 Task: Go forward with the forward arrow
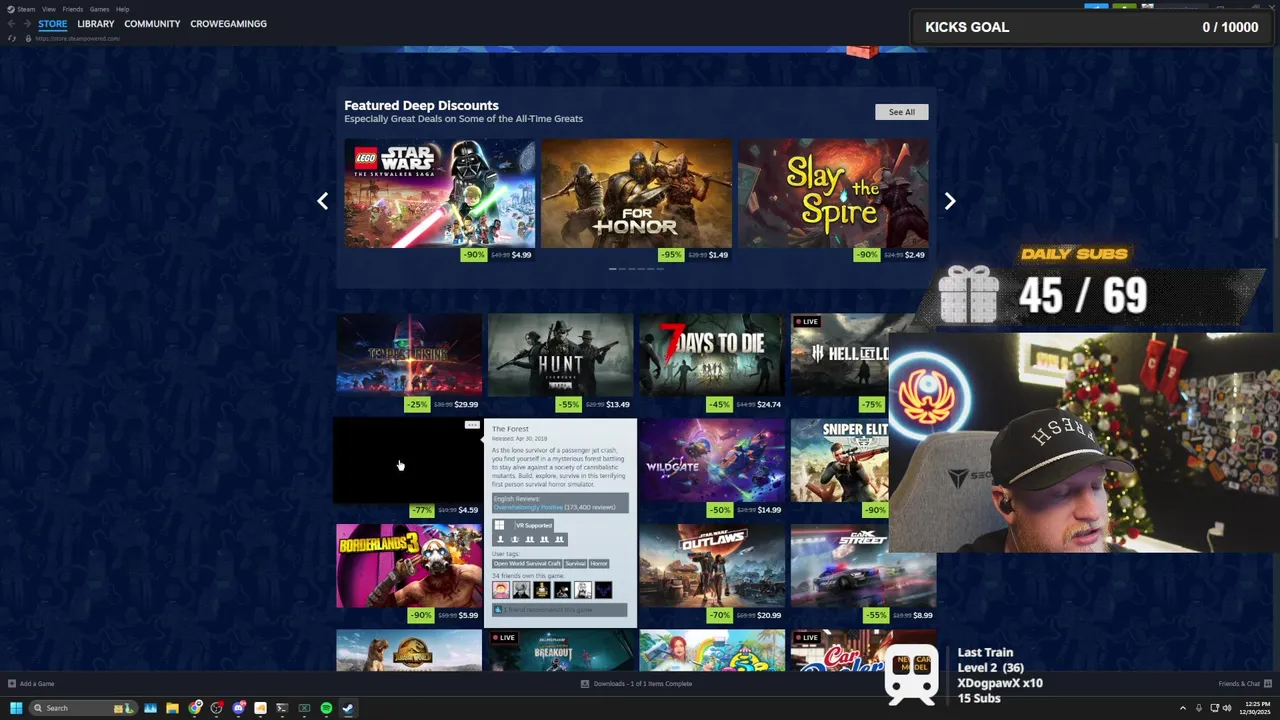click(27, 24)
